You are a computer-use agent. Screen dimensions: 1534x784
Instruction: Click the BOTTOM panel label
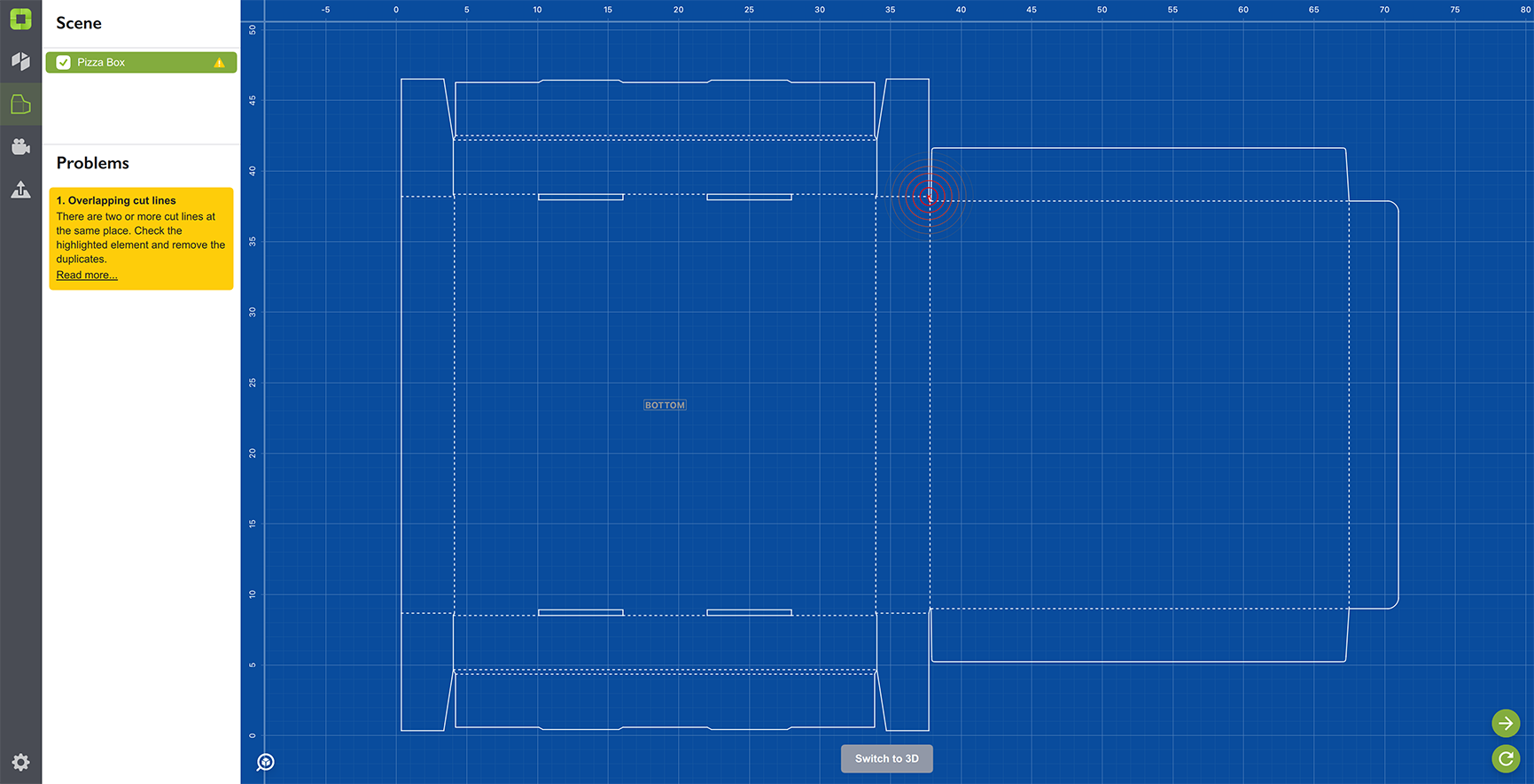(x=665, y=405)
